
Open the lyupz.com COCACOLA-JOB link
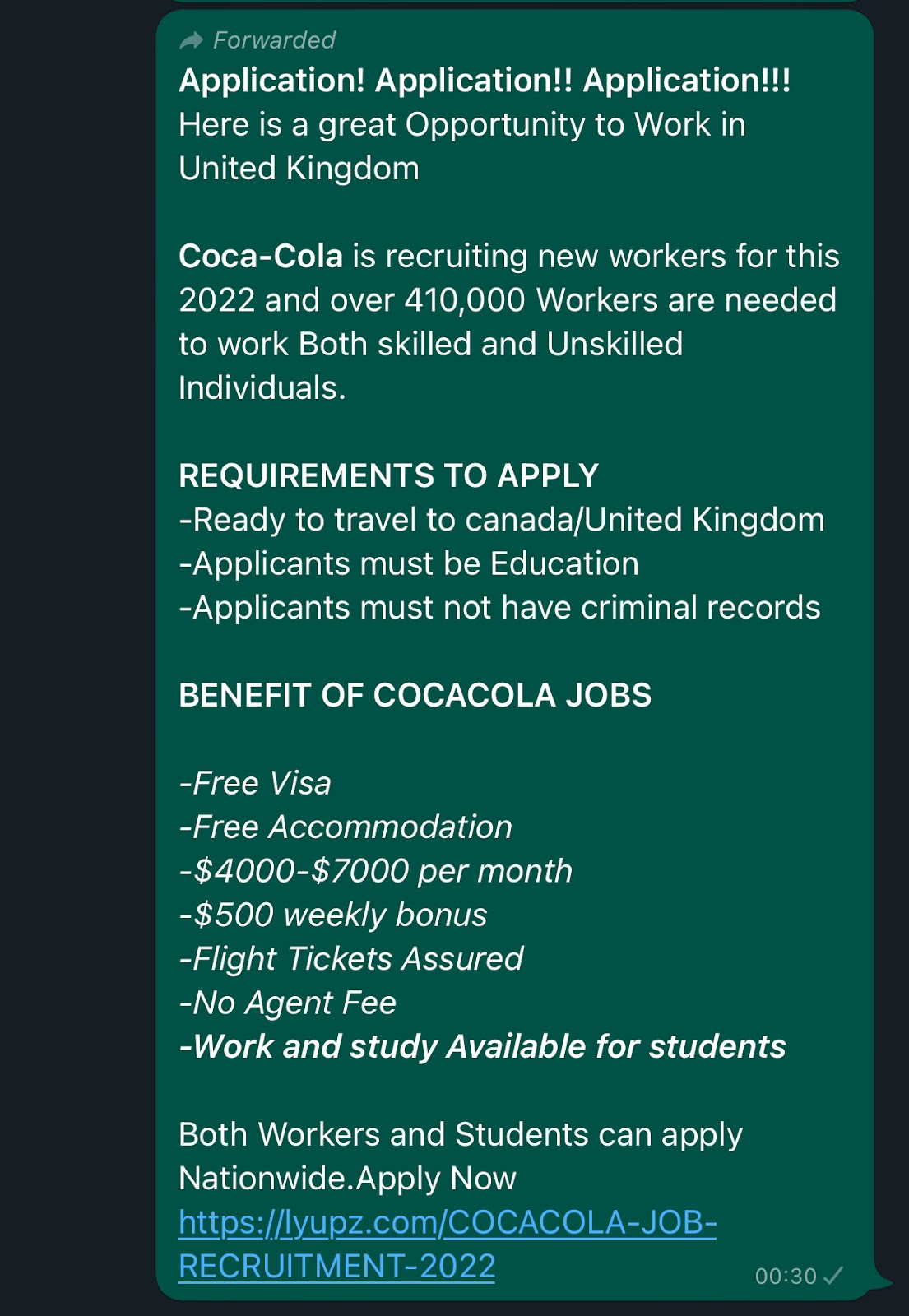(448, 1222)
